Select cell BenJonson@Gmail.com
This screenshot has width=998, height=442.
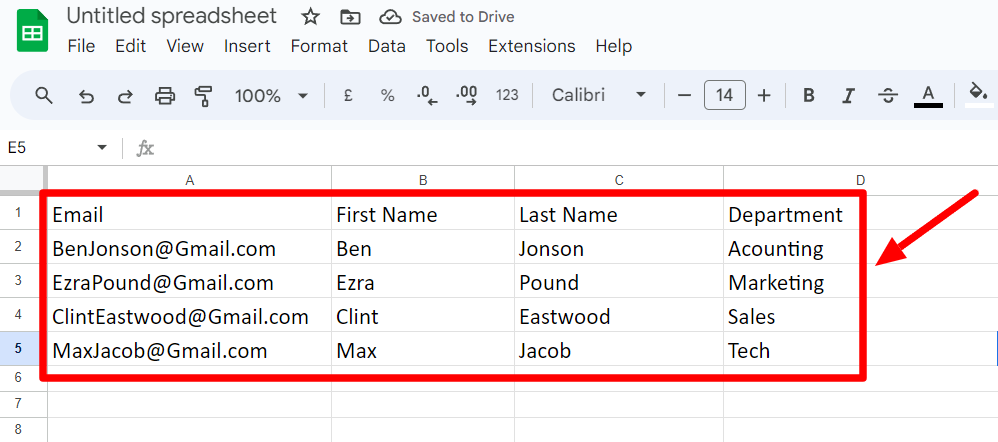[x=189, y=247]
